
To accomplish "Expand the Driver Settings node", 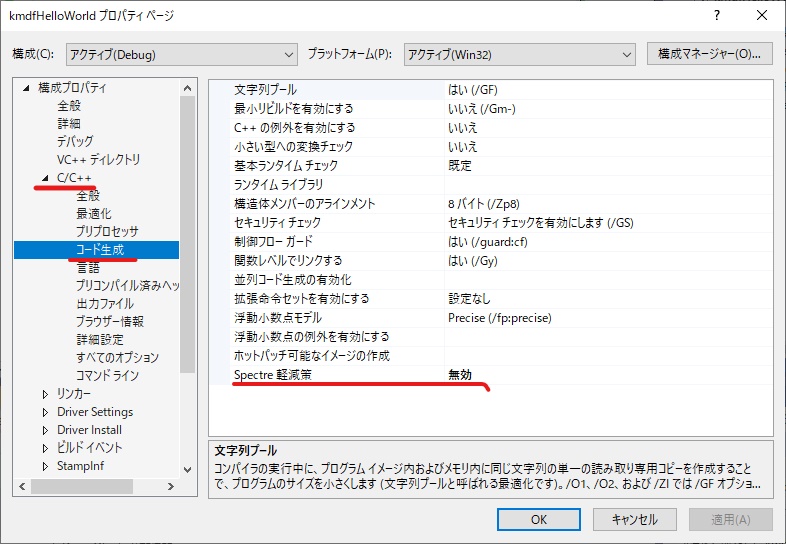I will click(x=45, y=412).
